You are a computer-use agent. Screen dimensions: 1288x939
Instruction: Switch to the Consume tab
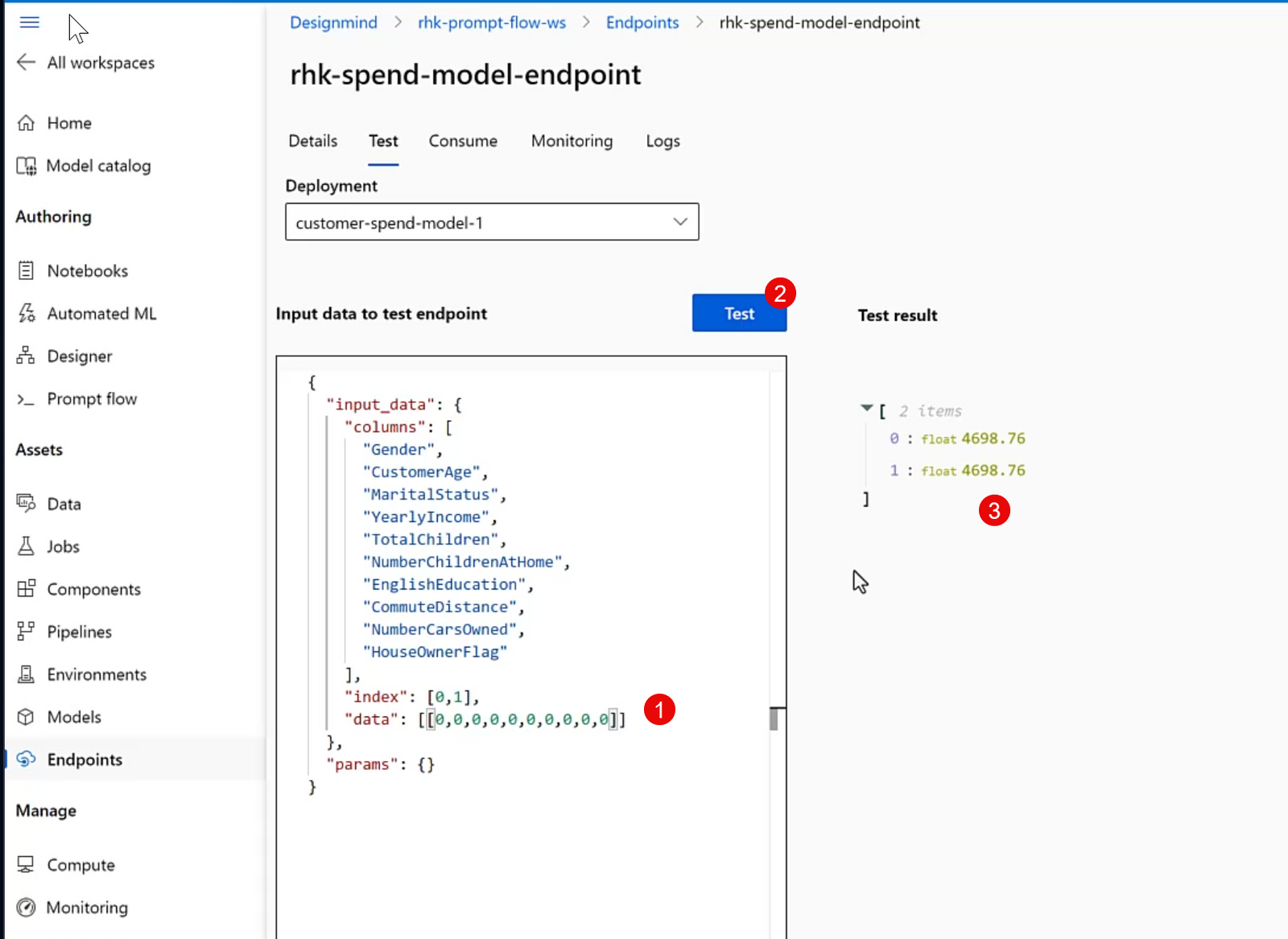(463, 141)
